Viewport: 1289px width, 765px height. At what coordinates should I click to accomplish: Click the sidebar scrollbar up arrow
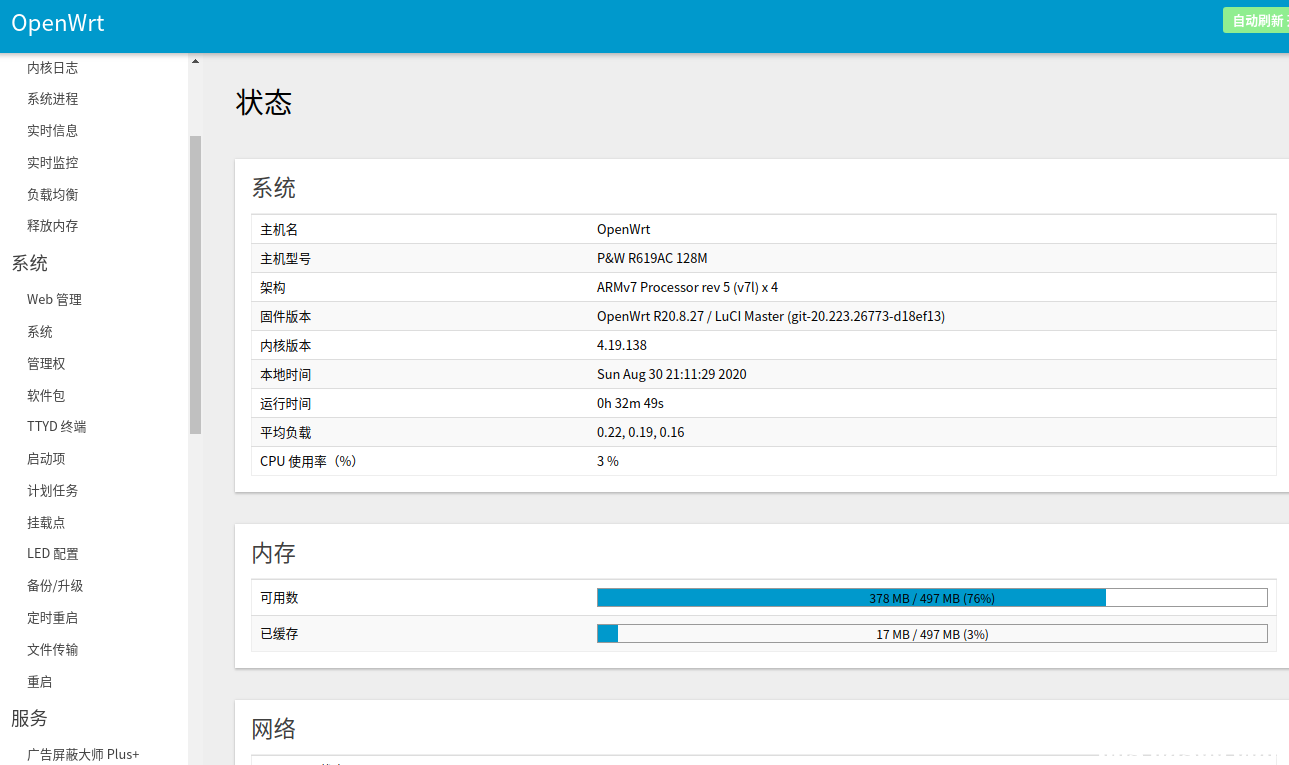tap(195, 62)
